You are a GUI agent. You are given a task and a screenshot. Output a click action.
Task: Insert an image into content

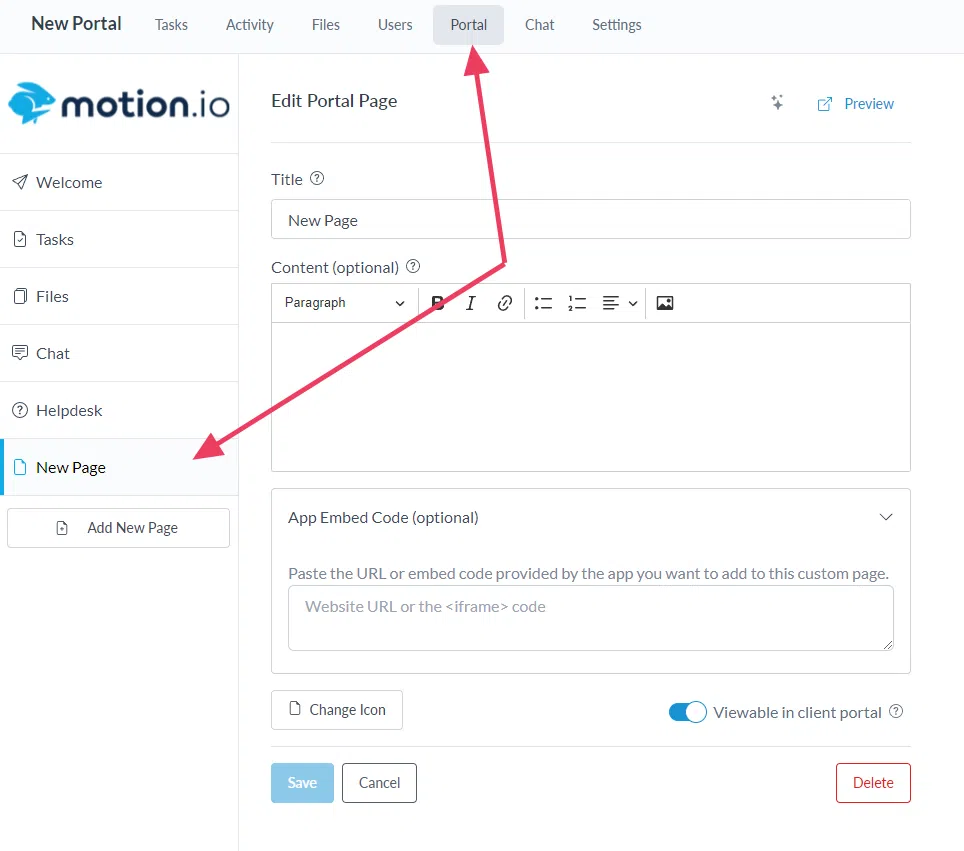665,303
